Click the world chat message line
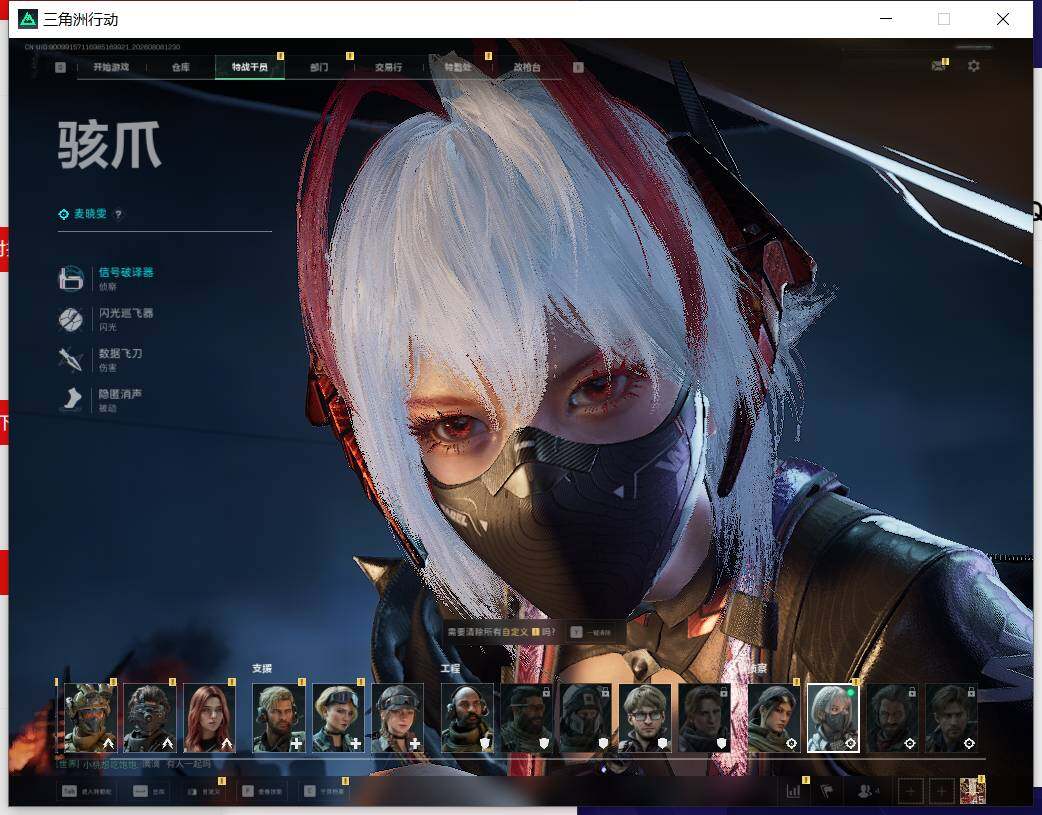Viewport: 1042px width, 815px height. coord(134,764)
